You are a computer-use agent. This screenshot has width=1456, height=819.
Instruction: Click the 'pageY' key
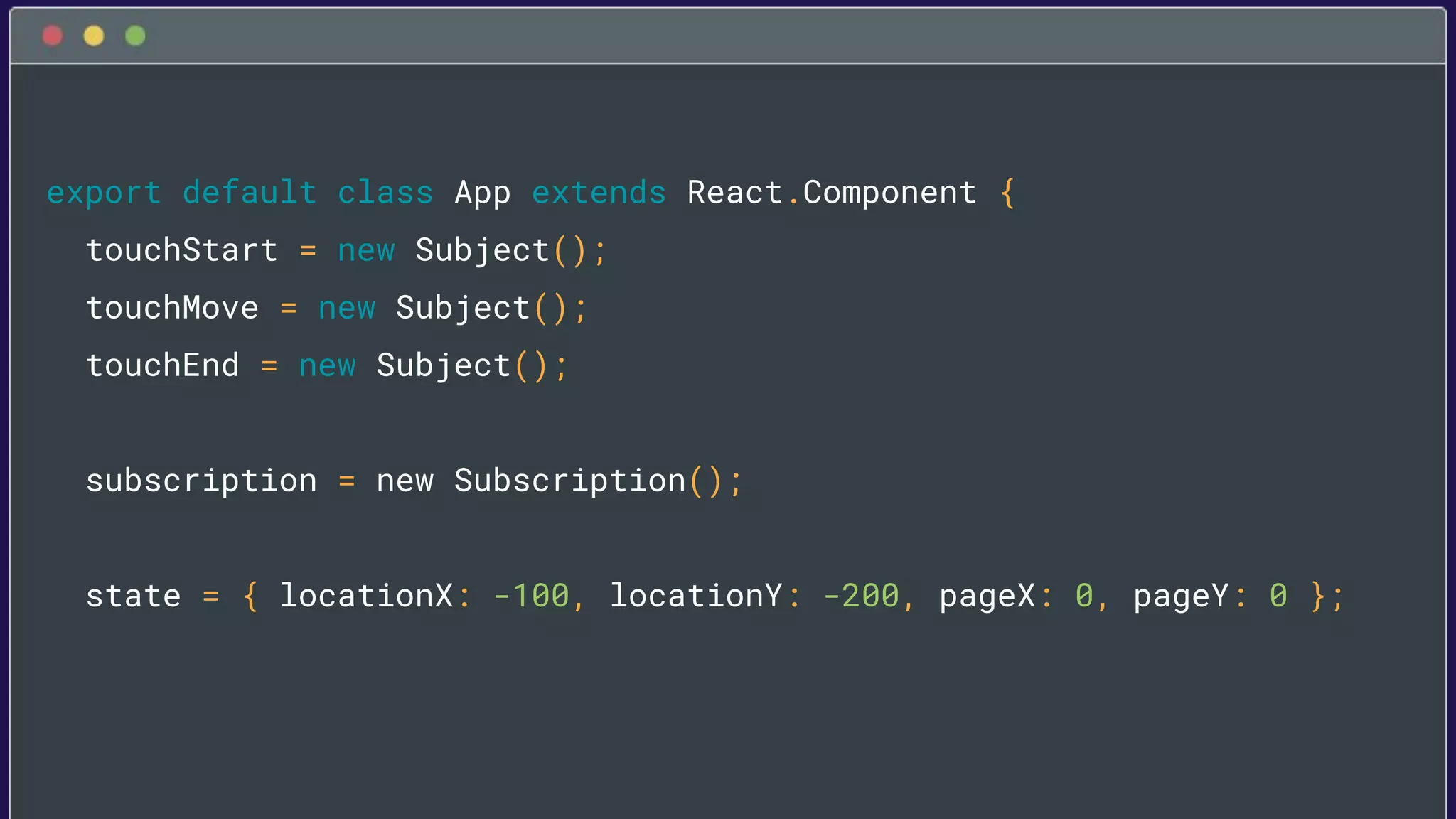(1181, 597)
